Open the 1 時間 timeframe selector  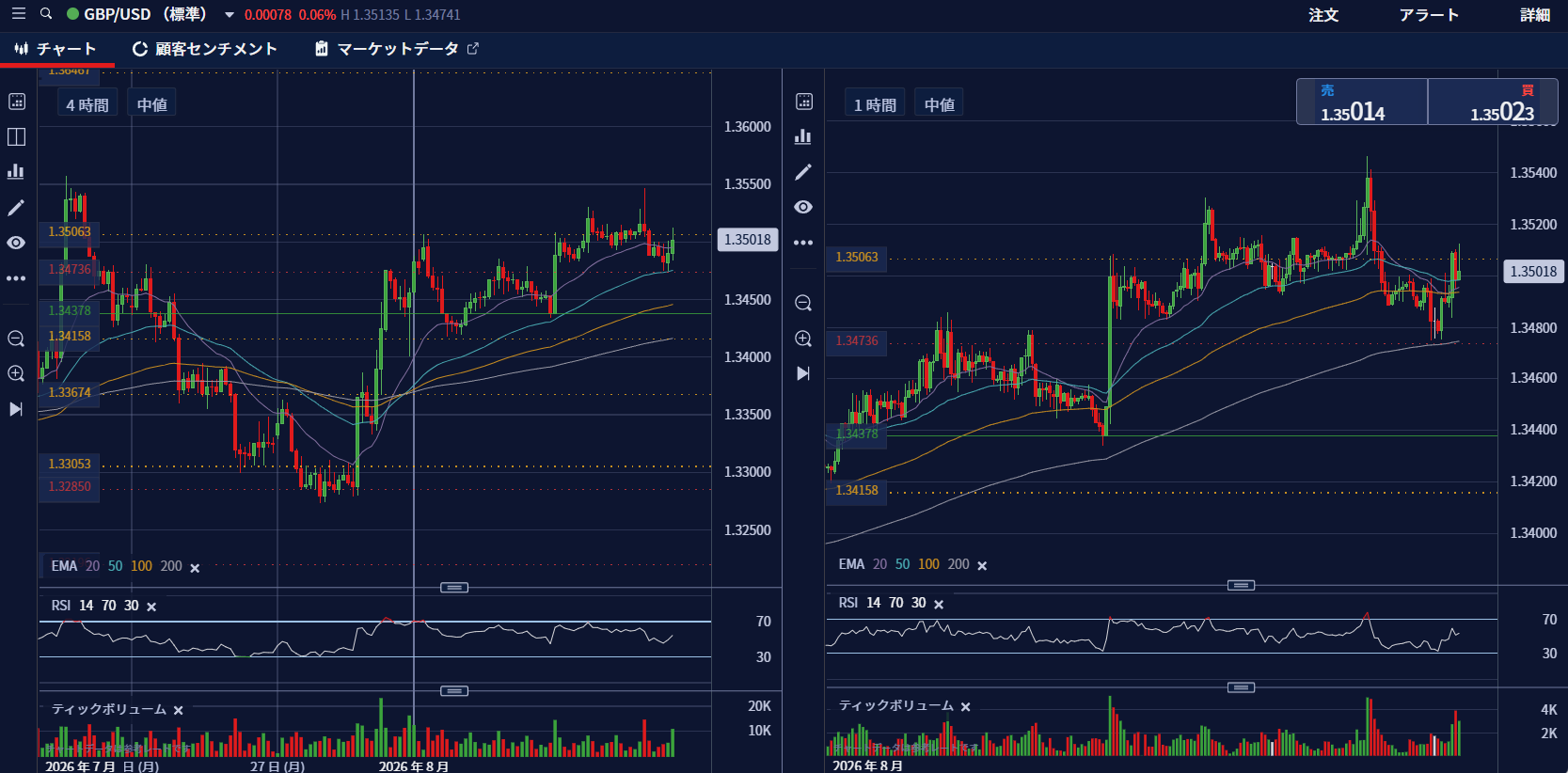click(x=875, y=104)
